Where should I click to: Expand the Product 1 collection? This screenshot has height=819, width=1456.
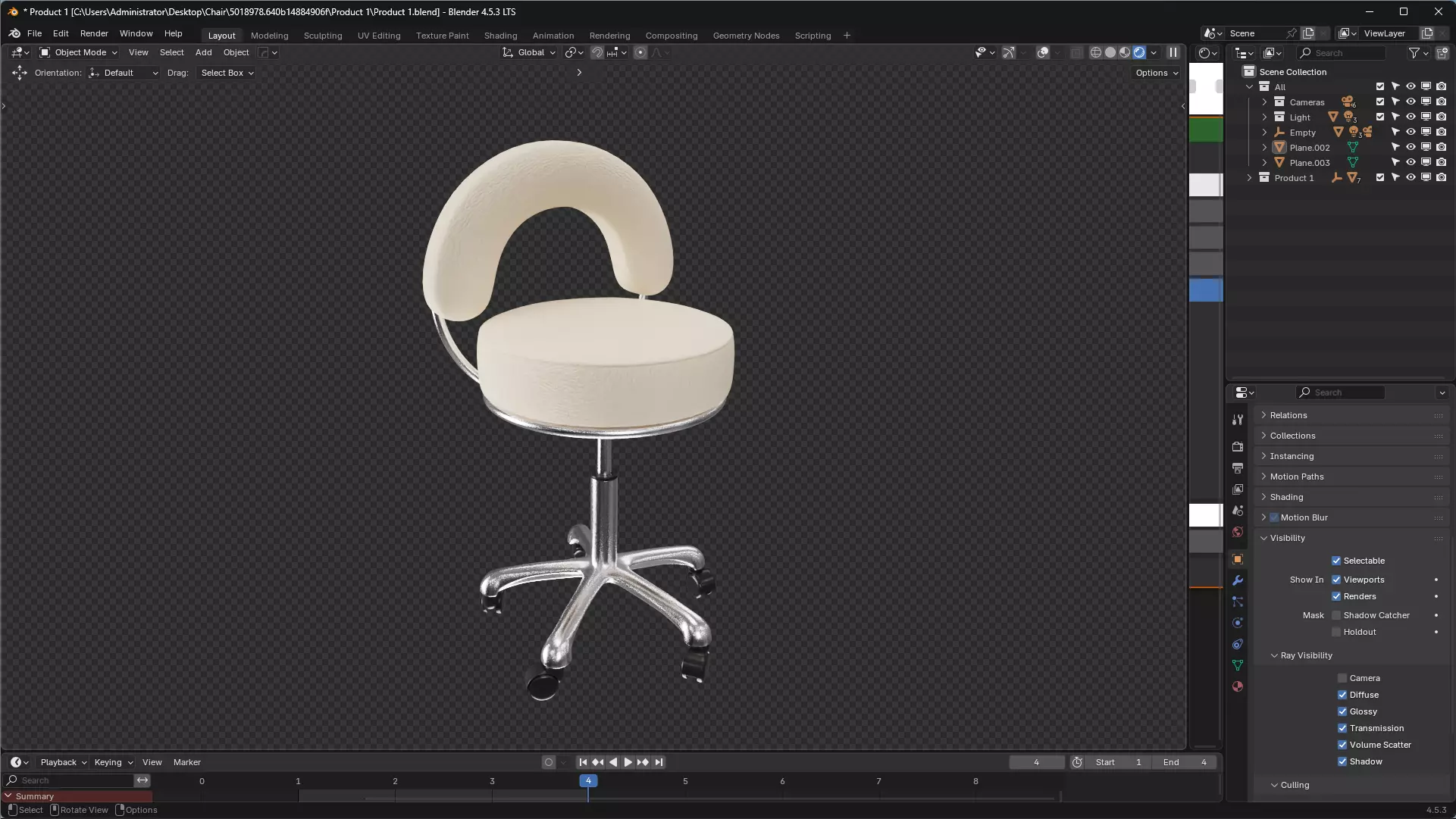1250,177
